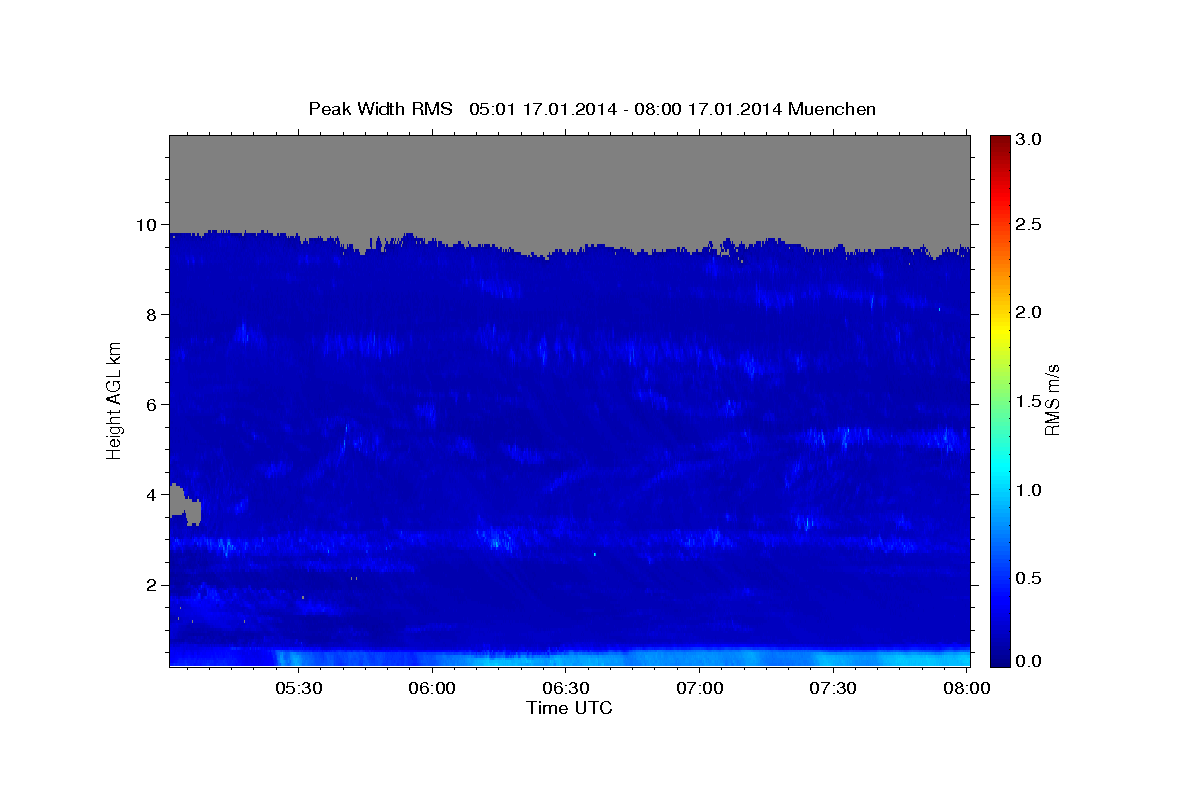Select the 07:00 time axis label
This screenshot has width=1200, height=800.
pyautogui.click(x=700, y=689)
